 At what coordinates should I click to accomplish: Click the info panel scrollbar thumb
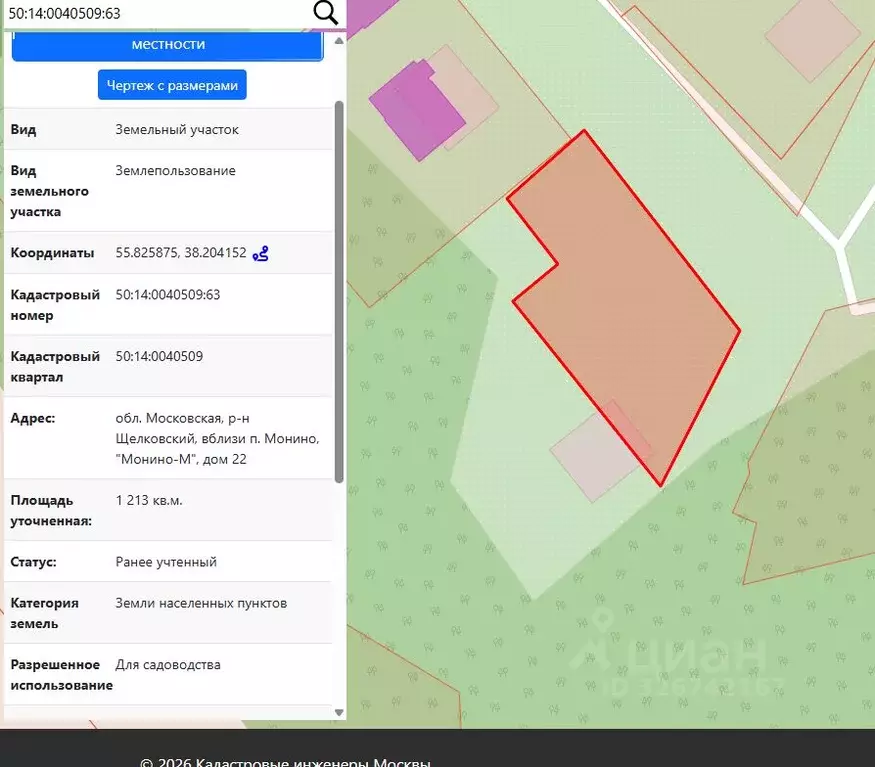pyautogui.click(x=339, y=290)
